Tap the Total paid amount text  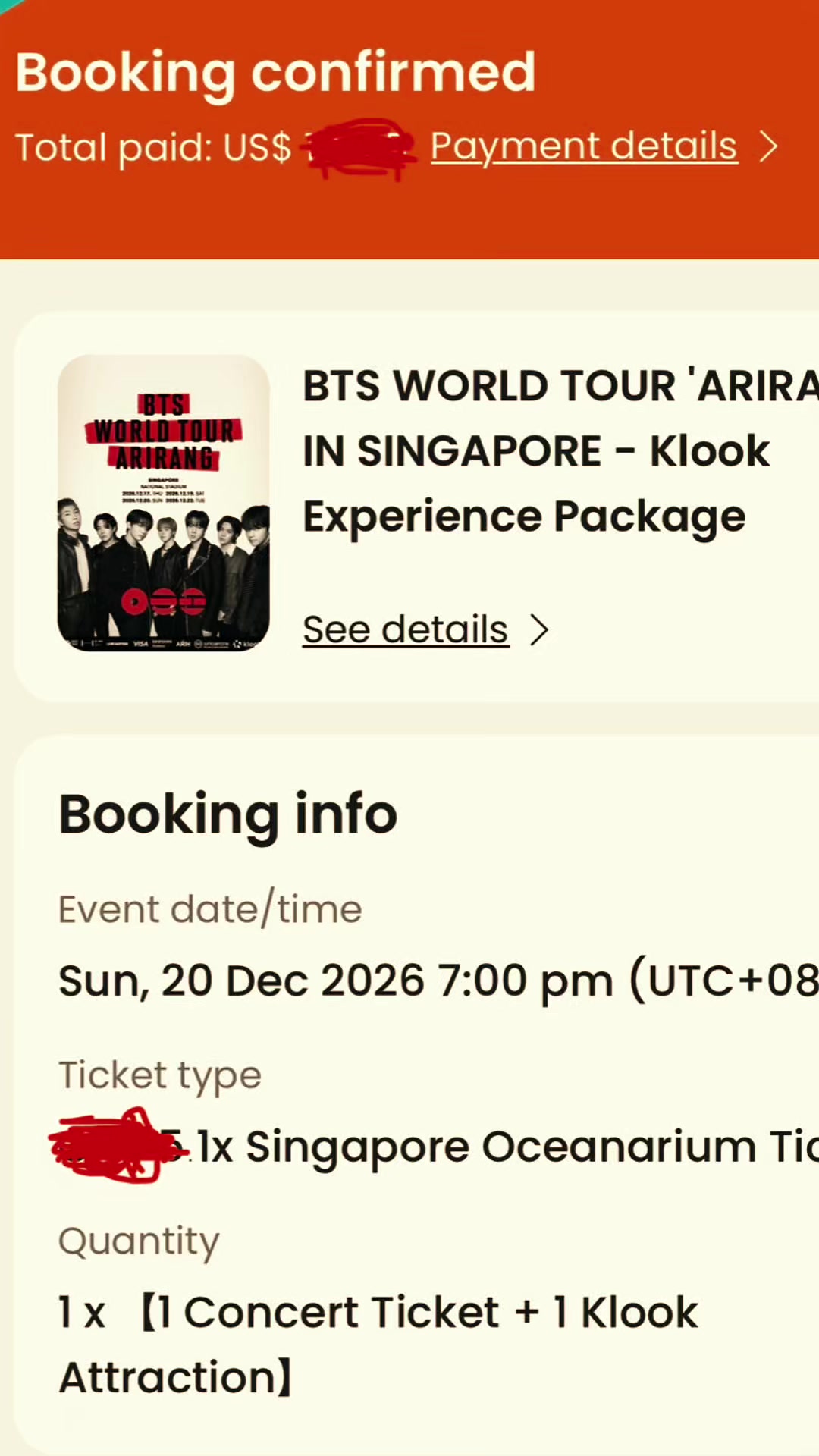coord(215,146)
